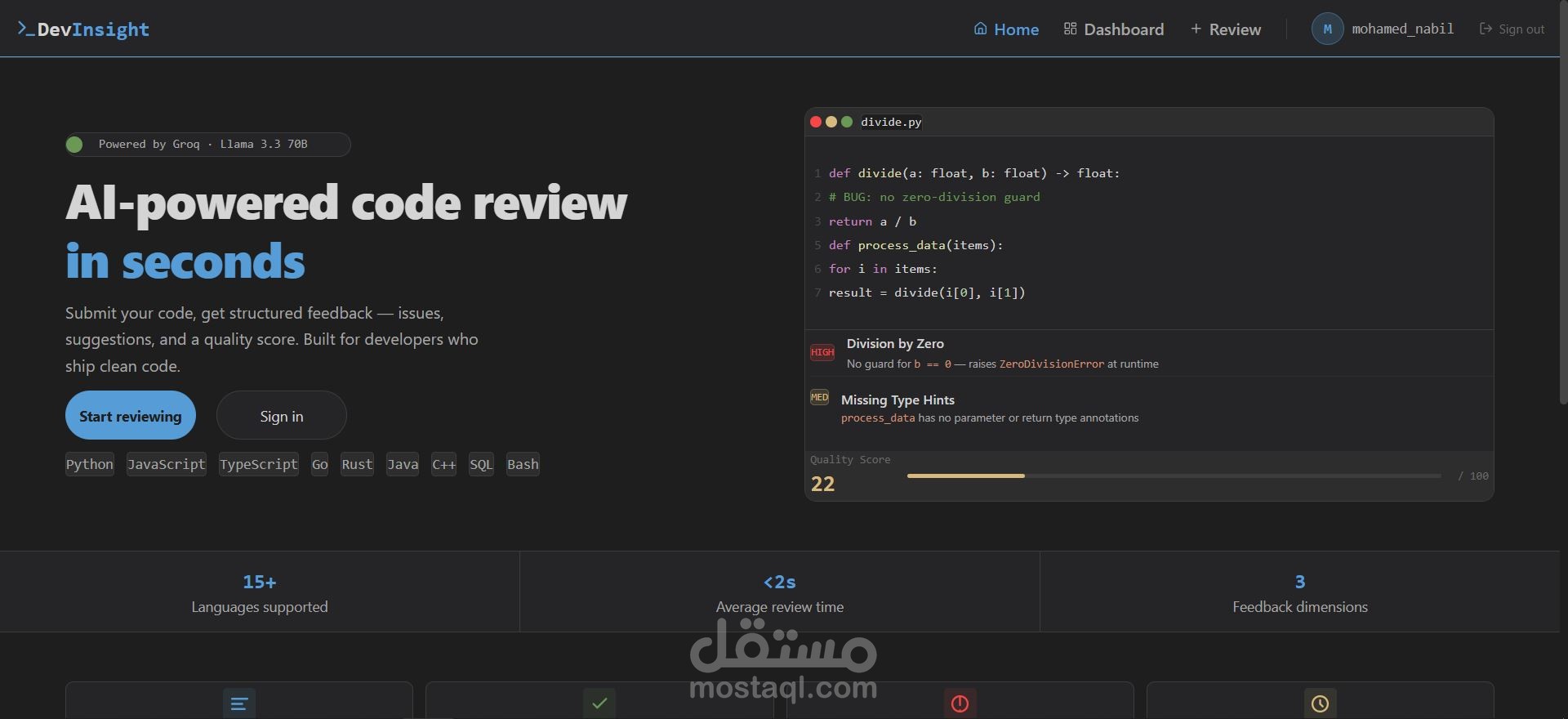This screenshot has width=1568, height=719.
Task: Select the Python language tag
Action: [90, 464]
